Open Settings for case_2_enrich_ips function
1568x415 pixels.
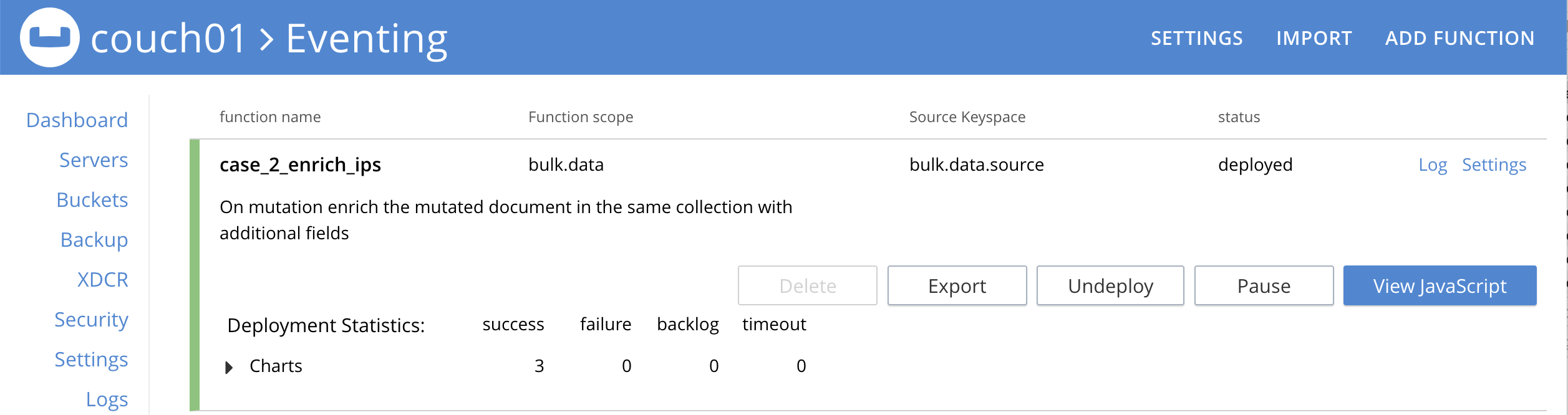click(x=1494, y=165)
